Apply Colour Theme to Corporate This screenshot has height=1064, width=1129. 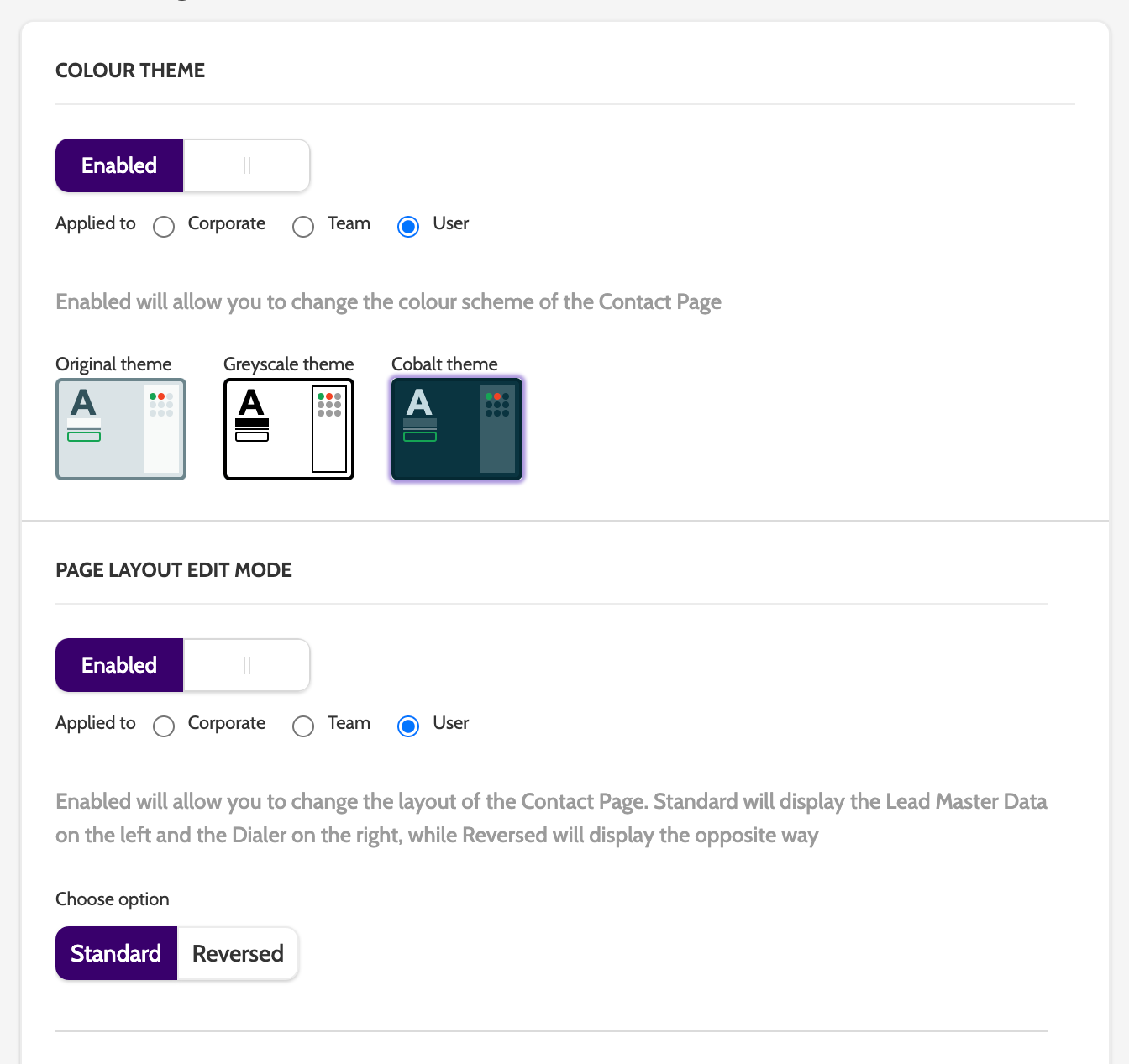click(164, 227)
